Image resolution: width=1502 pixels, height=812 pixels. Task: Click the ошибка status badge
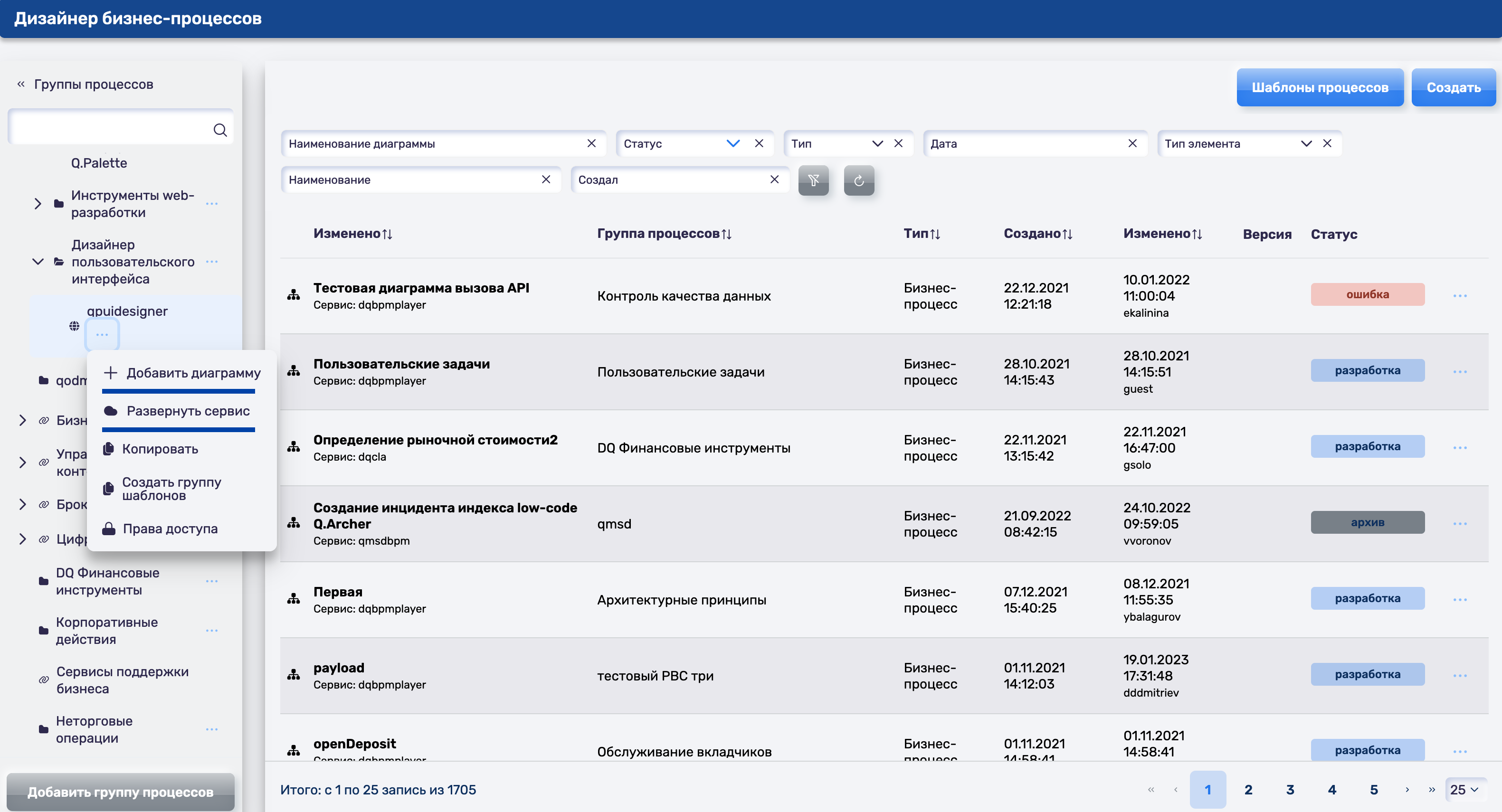pyautogui.click(x=1367, y=294)
